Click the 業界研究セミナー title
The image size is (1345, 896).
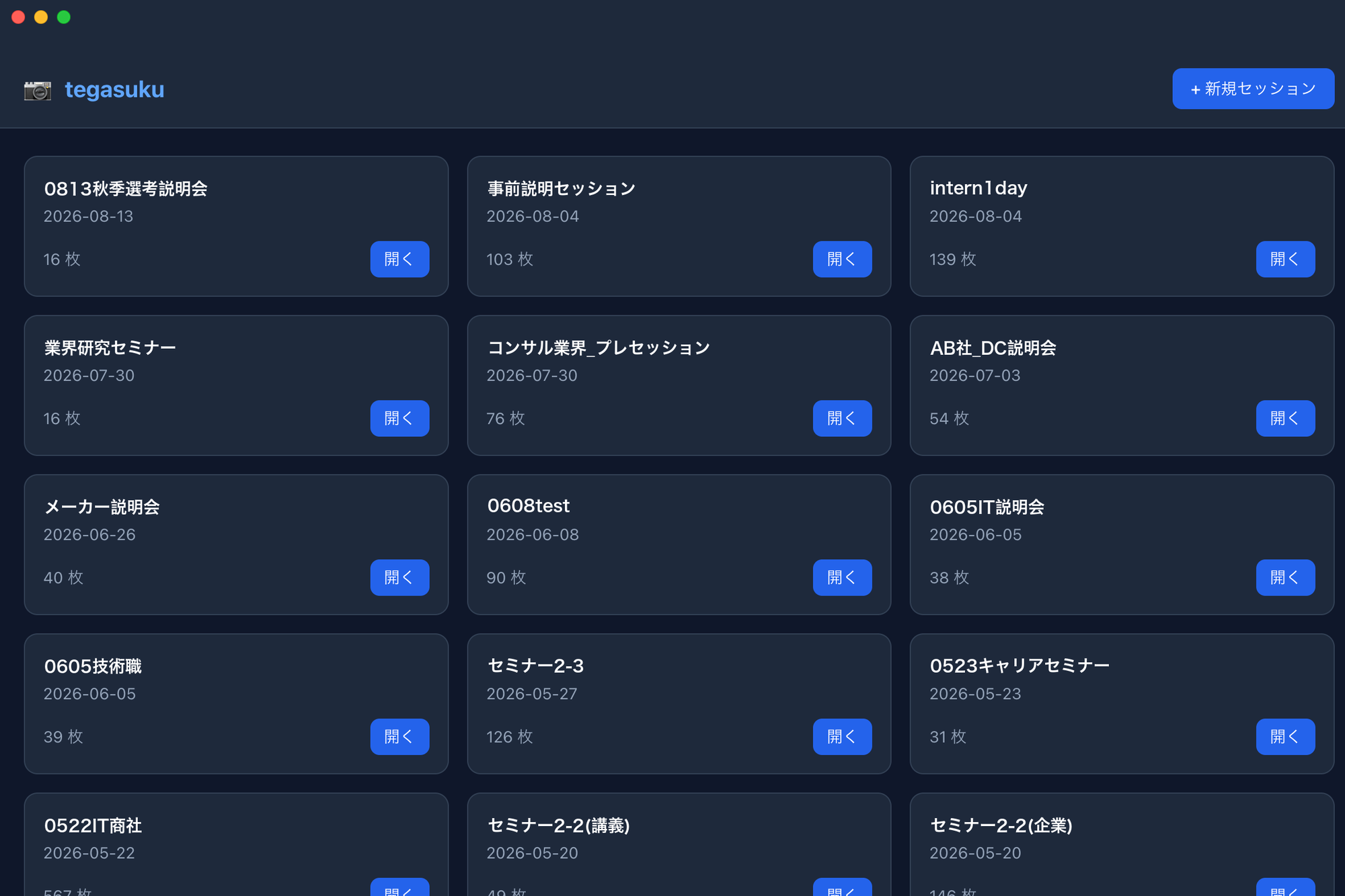point(110,348)
